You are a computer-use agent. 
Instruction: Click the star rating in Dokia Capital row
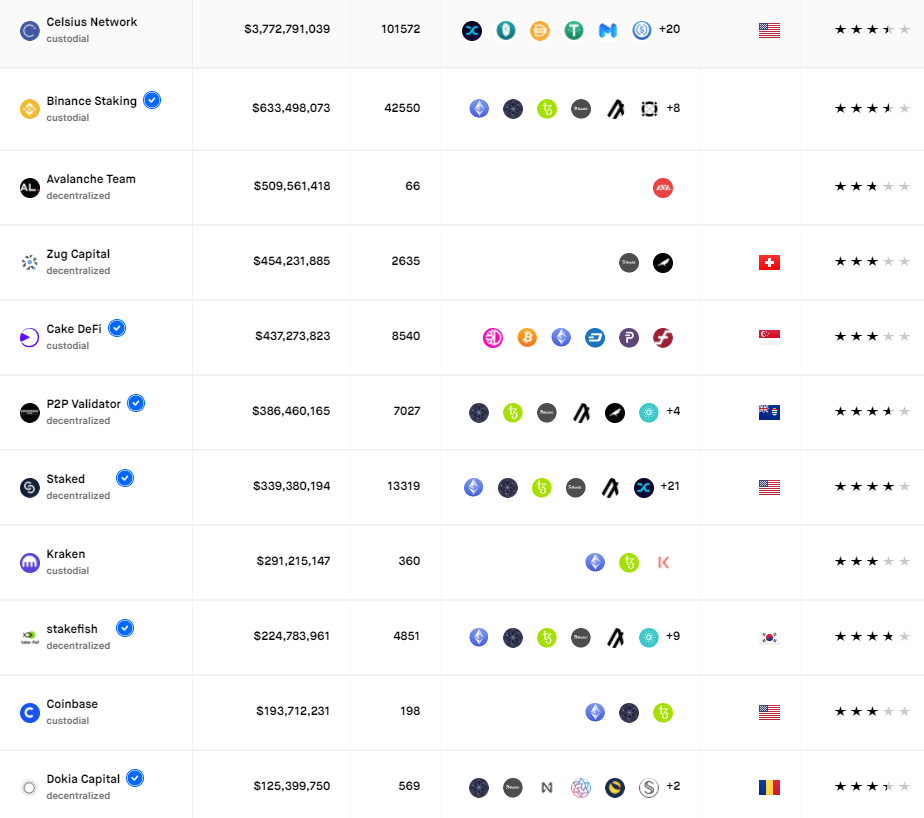point(872,786)
